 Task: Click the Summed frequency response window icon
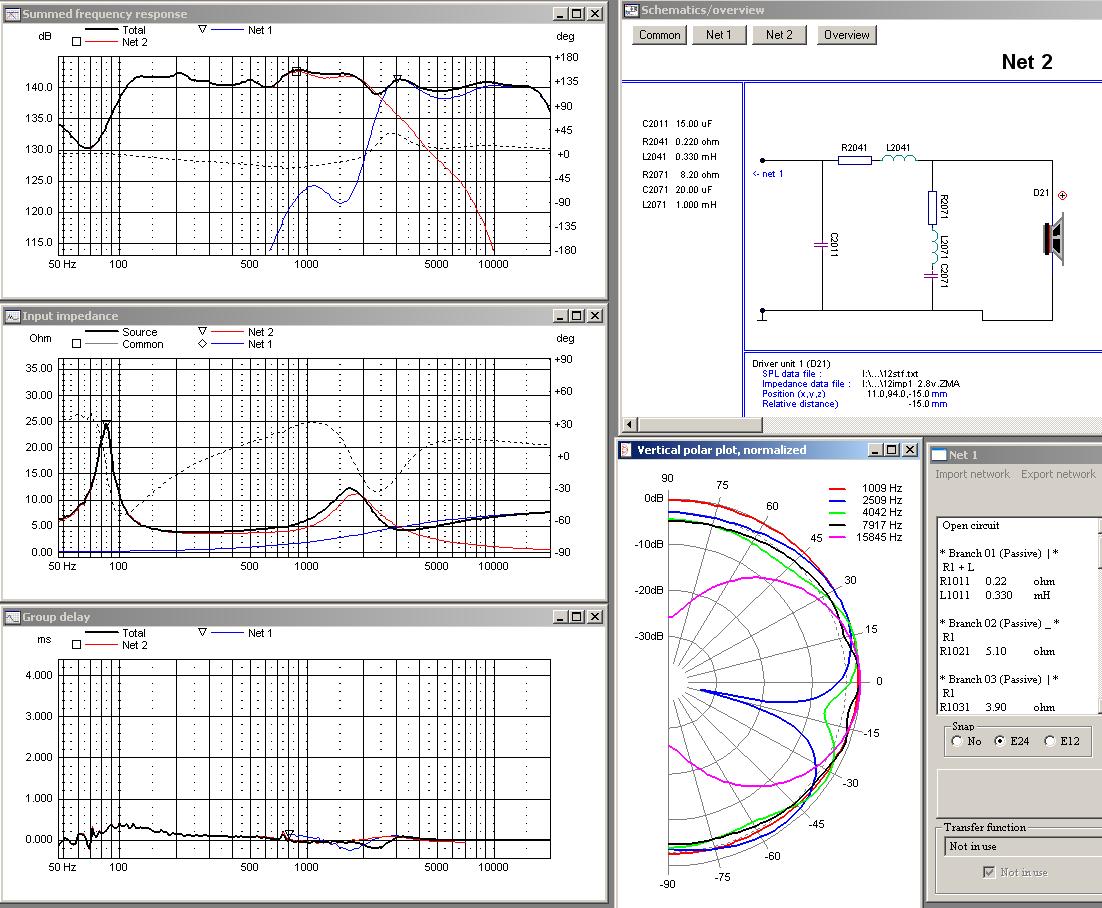13,14
